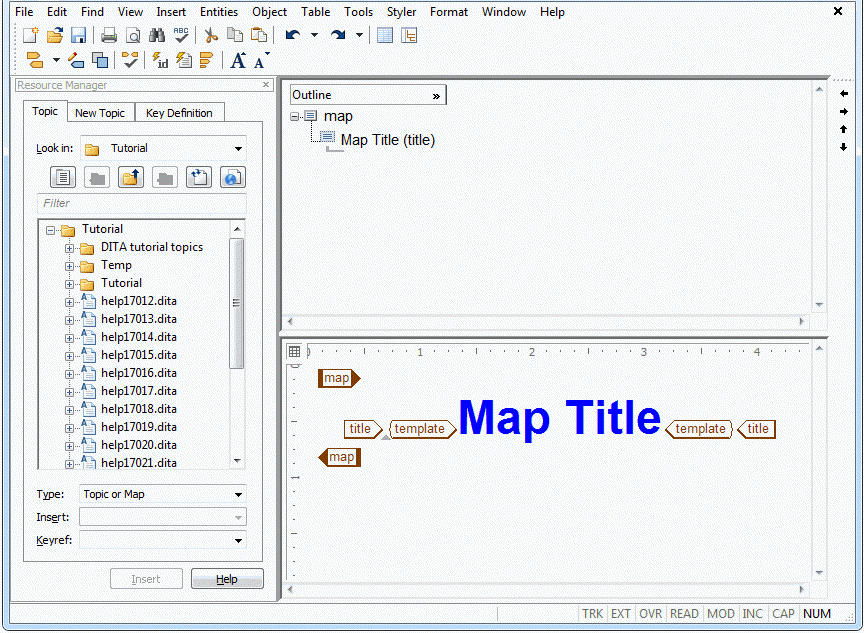Print the document using the printer icon
Viewport: 864px width, 633px height.
pyautogui.click(x=109, y=36)
